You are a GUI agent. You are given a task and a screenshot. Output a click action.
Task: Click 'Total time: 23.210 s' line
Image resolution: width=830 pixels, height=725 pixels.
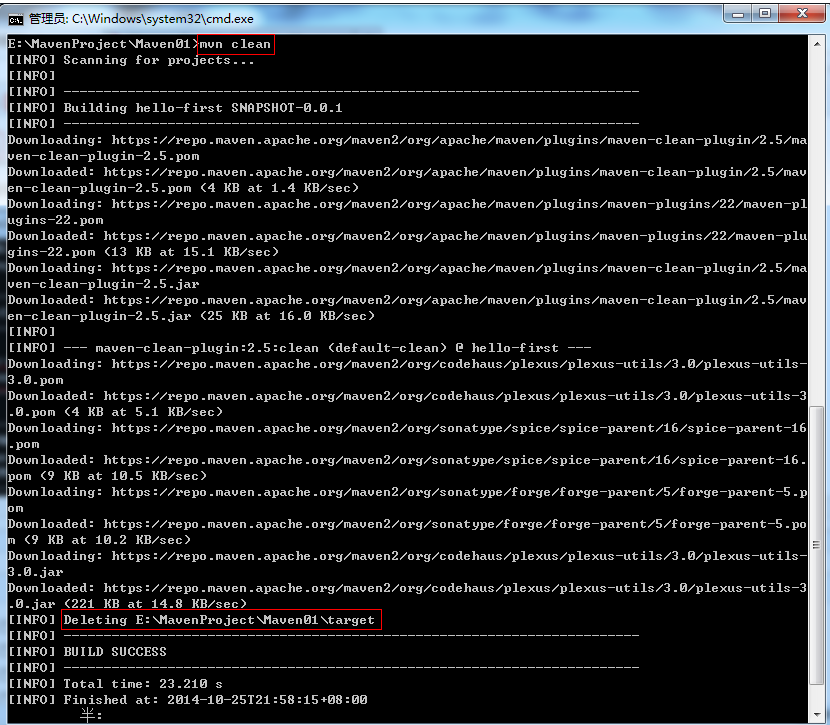(x=115, y=684)
